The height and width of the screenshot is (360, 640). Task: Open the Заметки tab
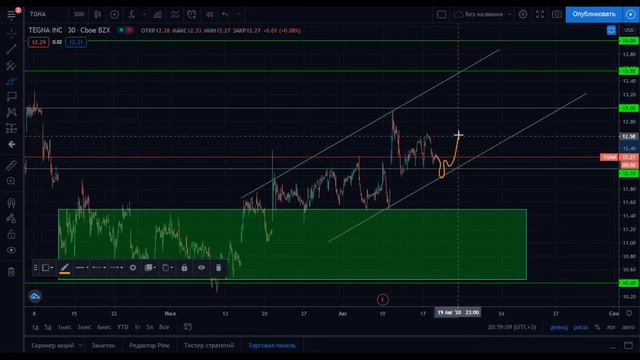103,345
